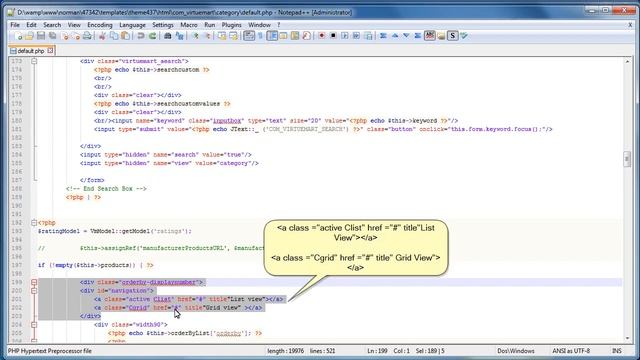640x360 pixels.
Task: Toggle synchronized vertical scrolling
Action: pyautogui.click(x=222, y=36)
